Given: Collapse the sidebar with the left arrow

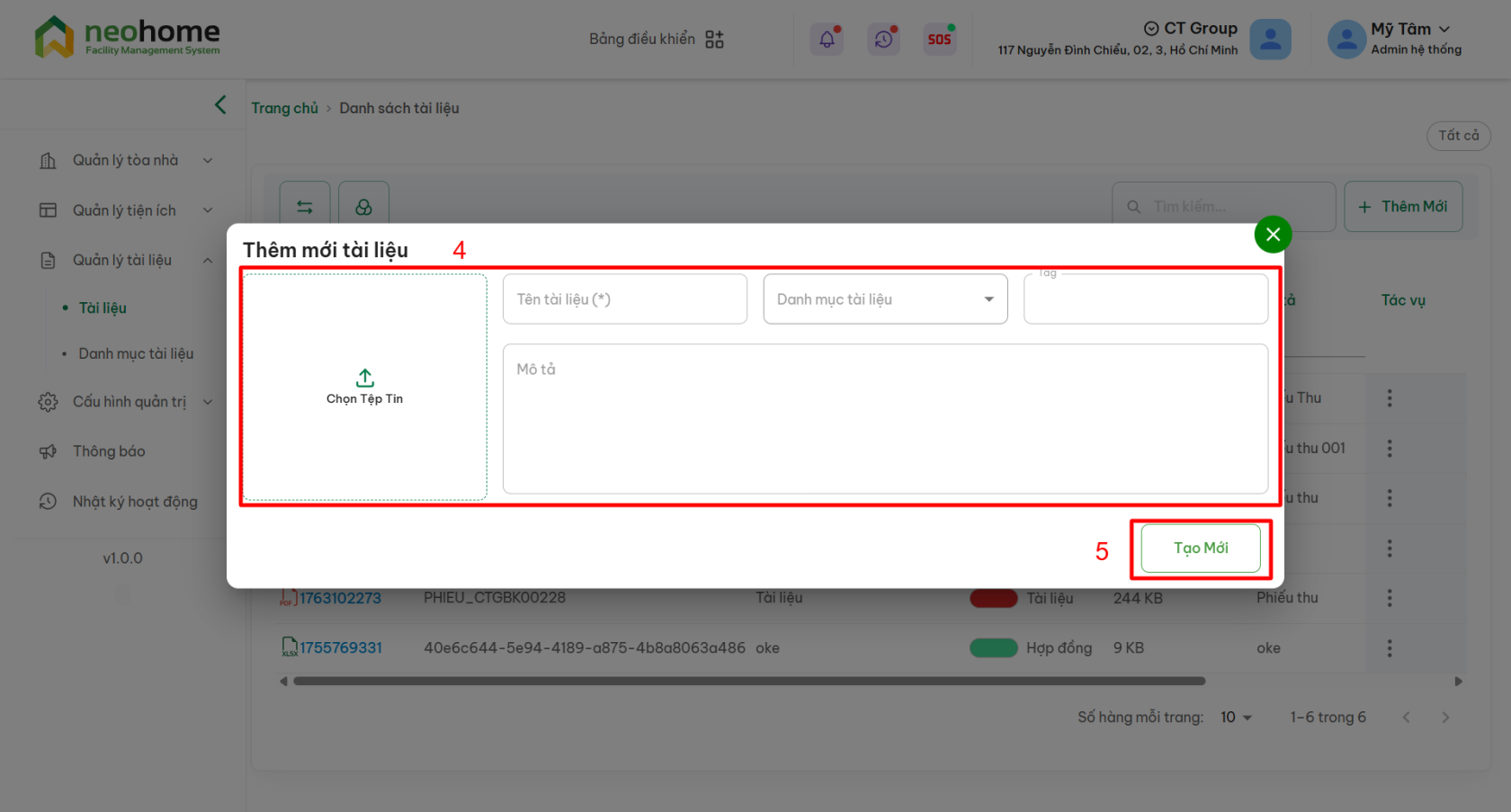Looking at the screenshot, I should (x=220, y=105).
